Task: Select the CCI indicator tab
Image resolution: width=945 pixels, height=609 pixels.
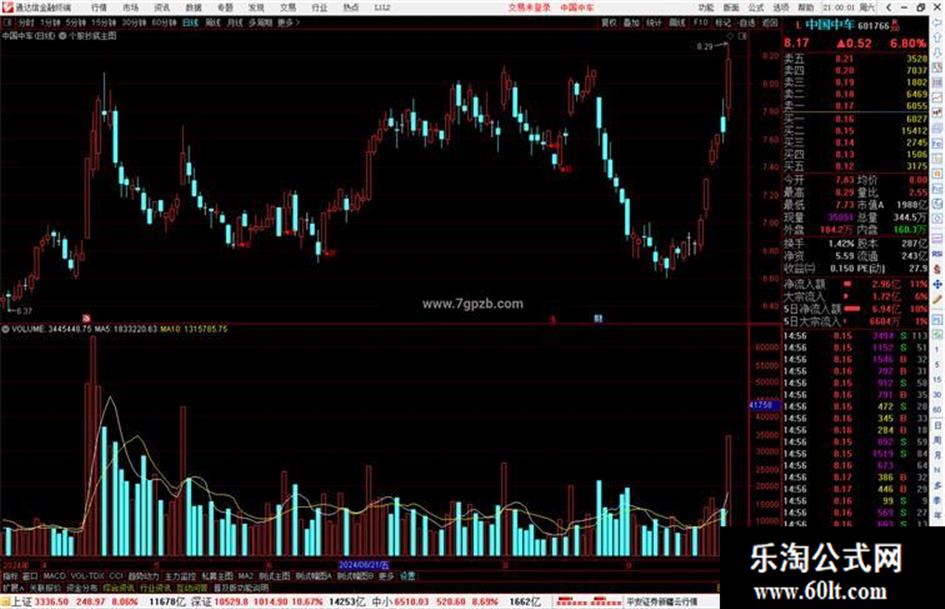Action: click(116, 576)
